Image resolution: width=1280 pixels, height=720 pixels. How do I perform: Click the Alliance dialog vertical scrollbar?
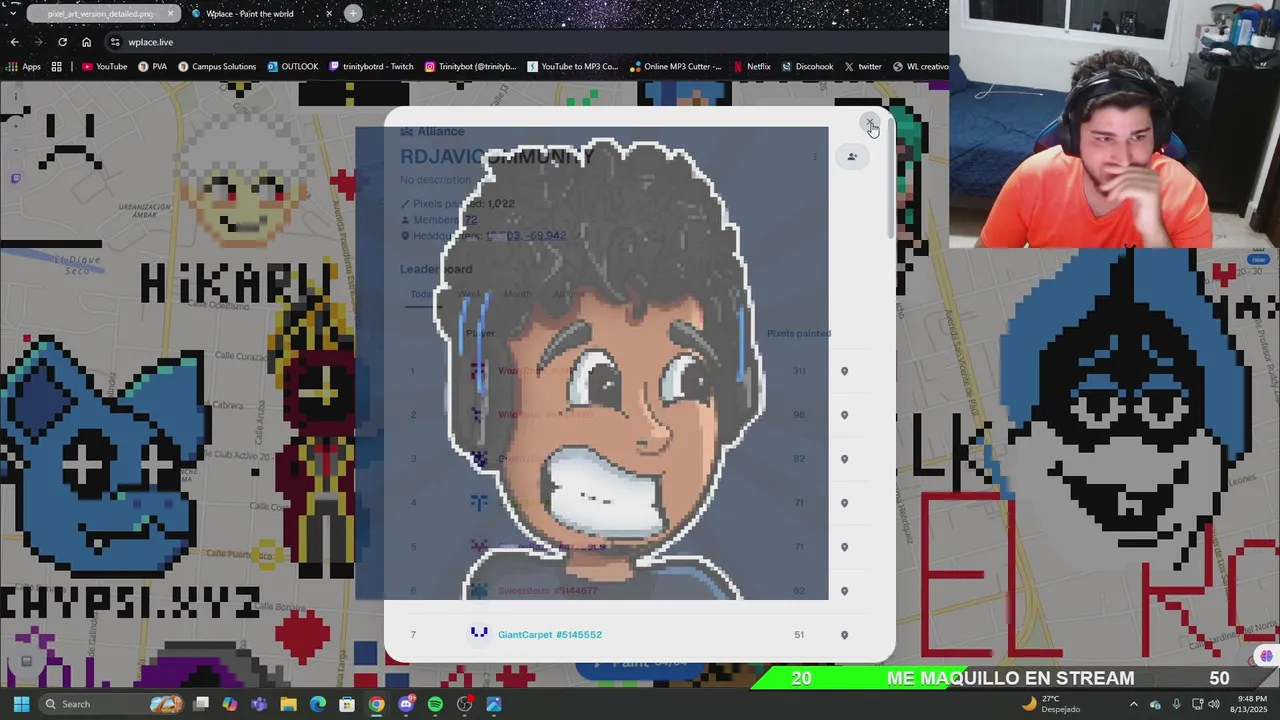(x=891, y=180)
